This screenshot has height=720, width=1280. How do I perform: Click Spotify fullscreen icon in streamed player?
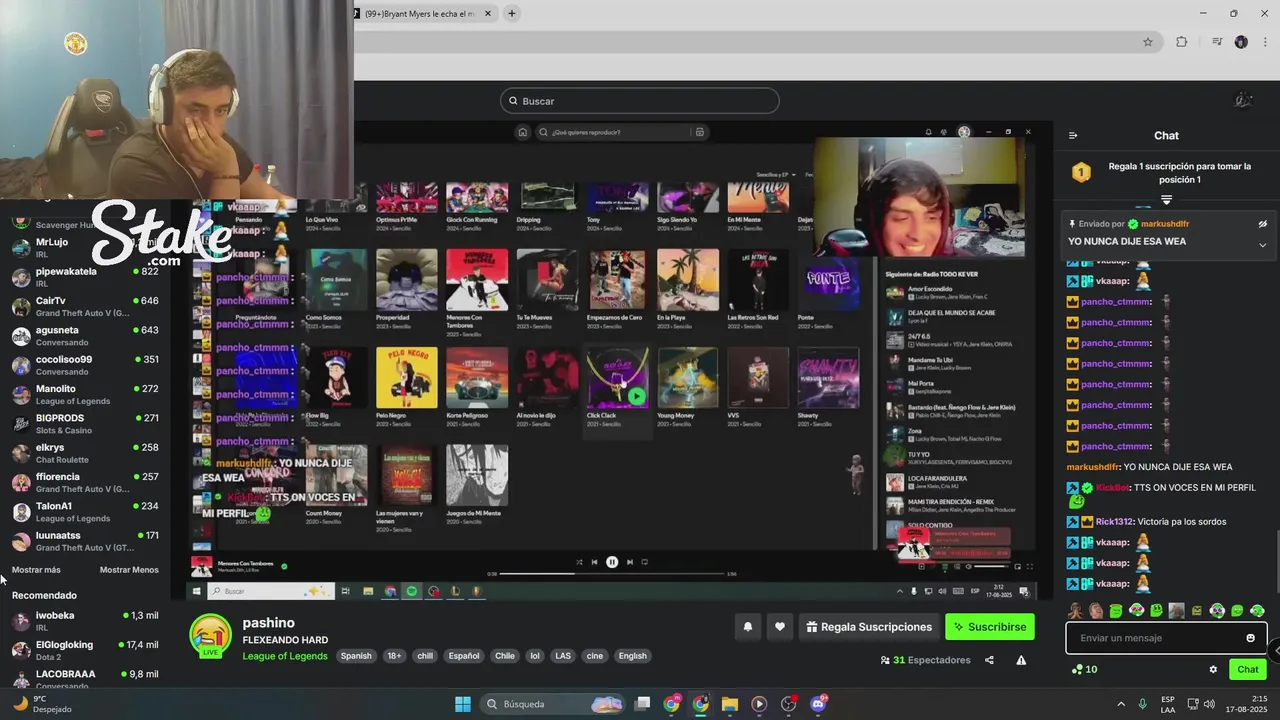[x=1029, y=567]
